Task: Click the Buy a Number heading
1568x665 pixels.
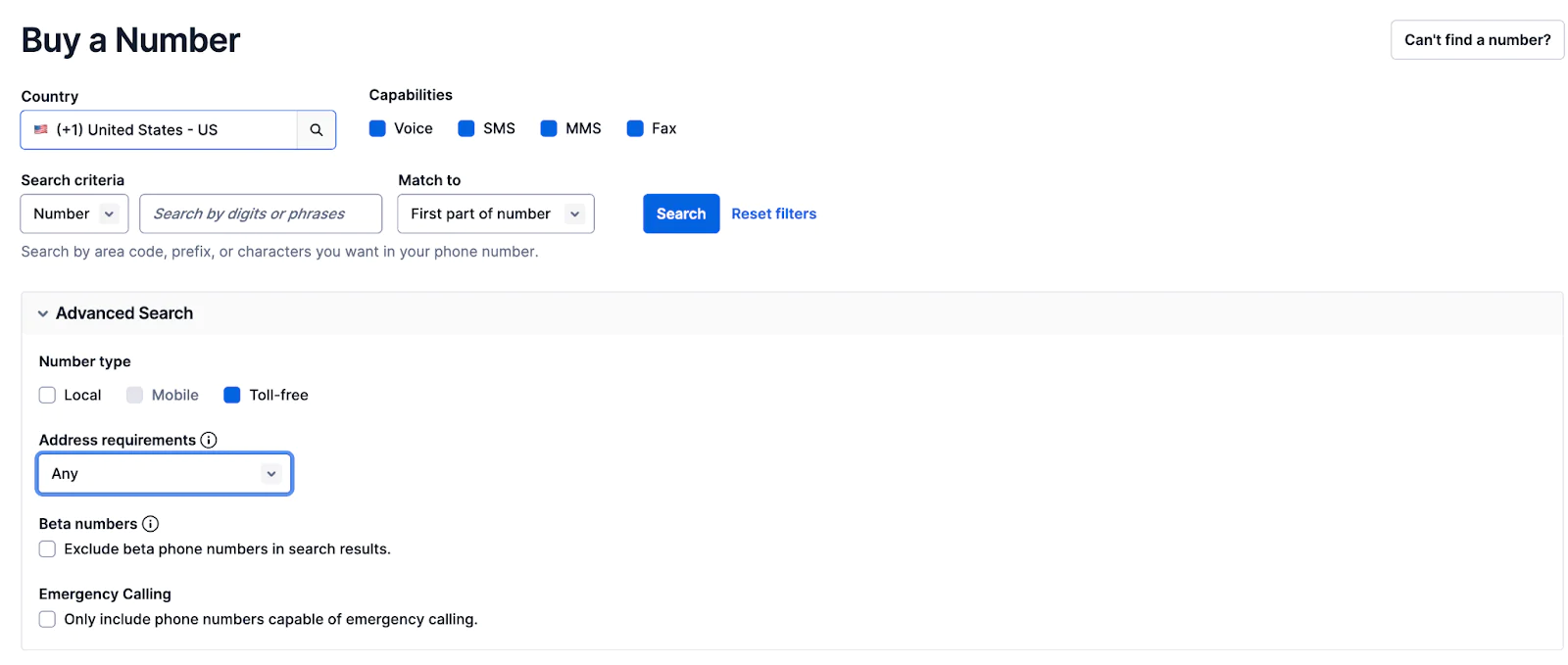Action: pyautogui.click(x=130, y=40)
